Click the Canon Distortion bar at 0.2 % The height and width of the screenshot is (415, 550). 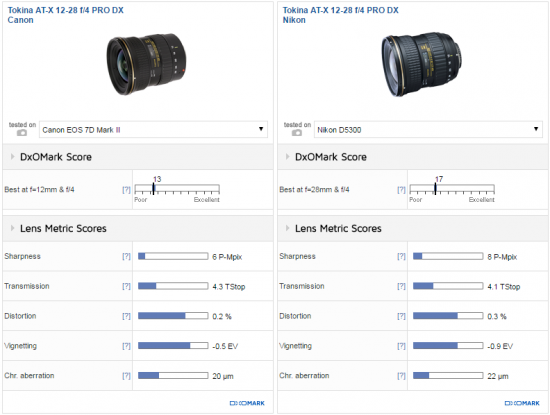pos(173,316)
